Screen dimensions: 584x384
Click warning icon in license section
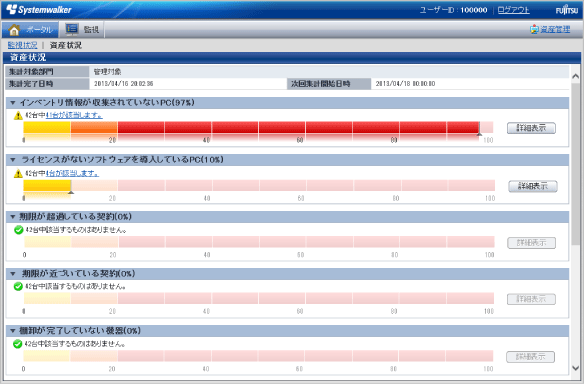18,173
